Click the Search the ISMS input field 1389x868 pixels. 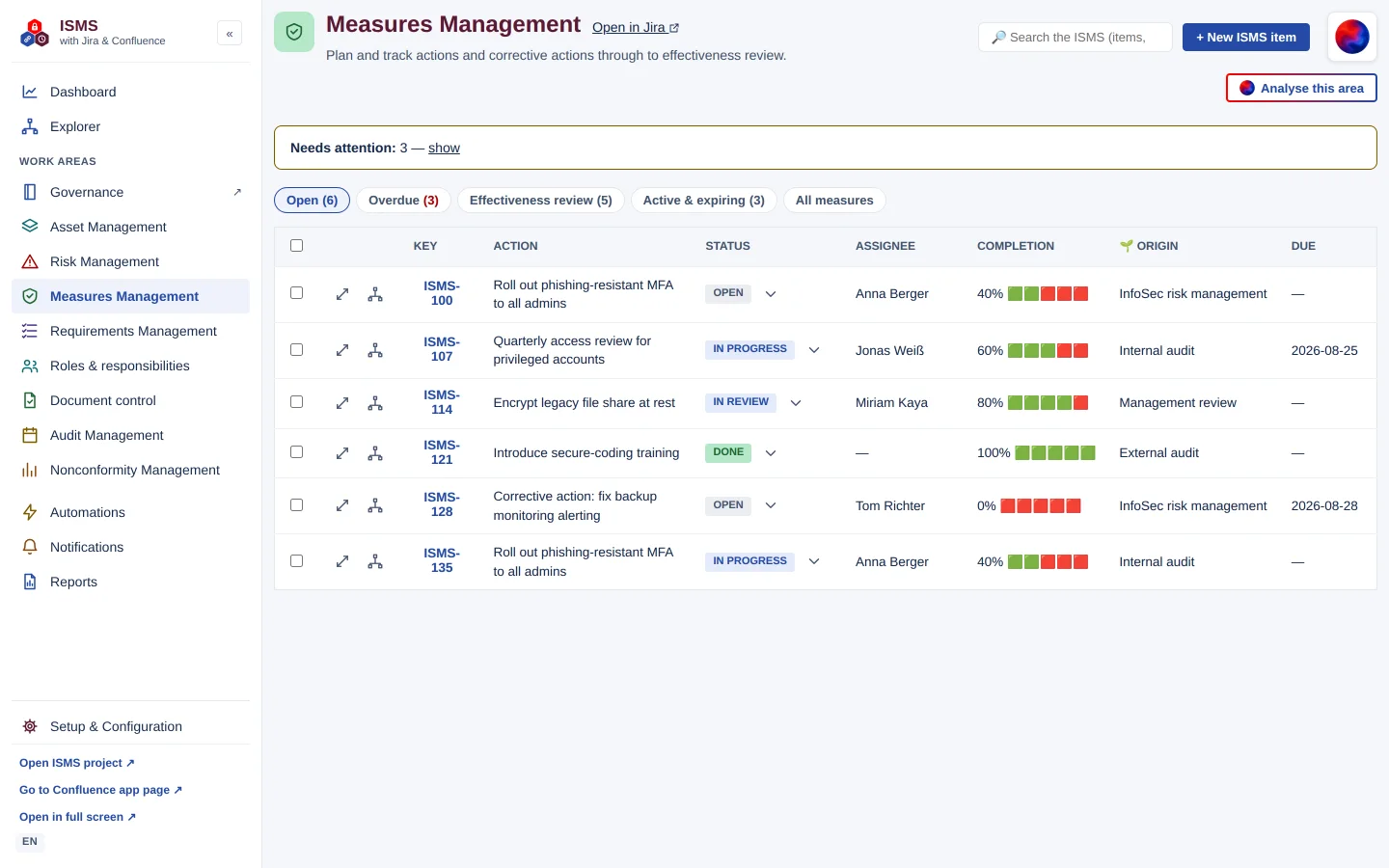tap(1076, 37)
